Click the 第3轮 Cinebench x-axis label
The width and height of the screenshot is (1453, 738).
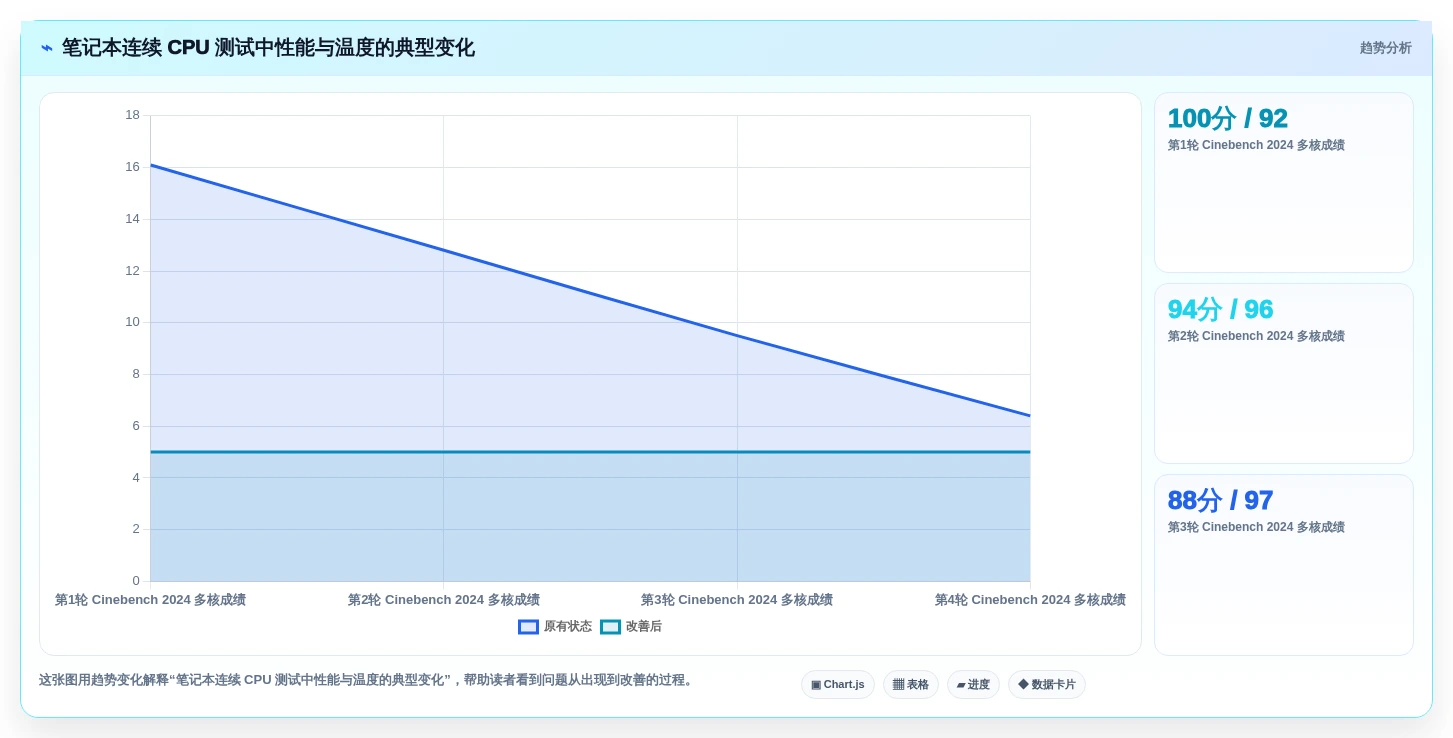(737, 600)
